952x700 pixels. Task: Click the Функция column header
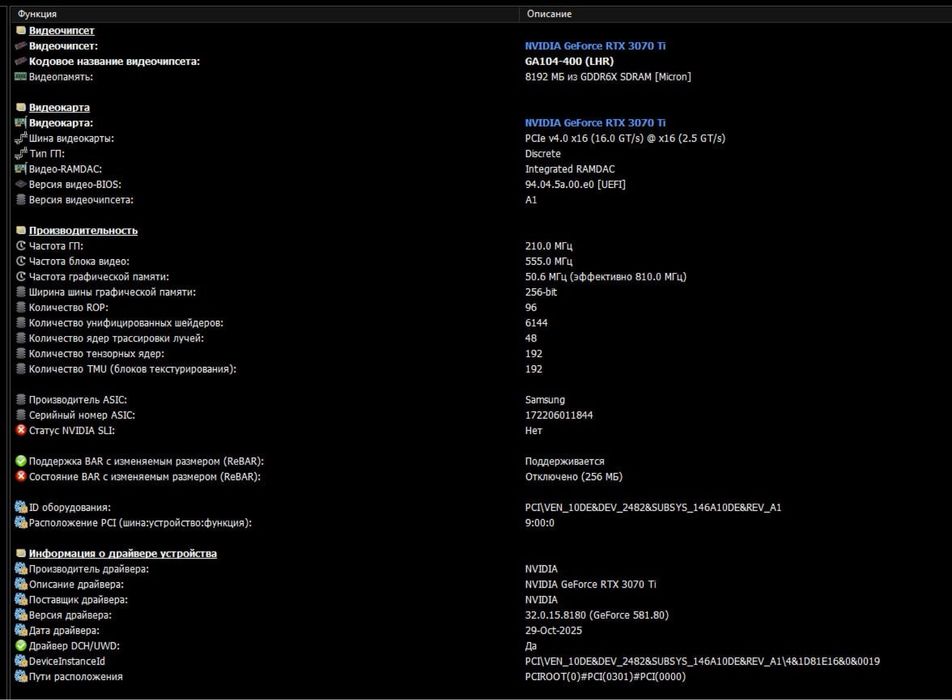37,14
